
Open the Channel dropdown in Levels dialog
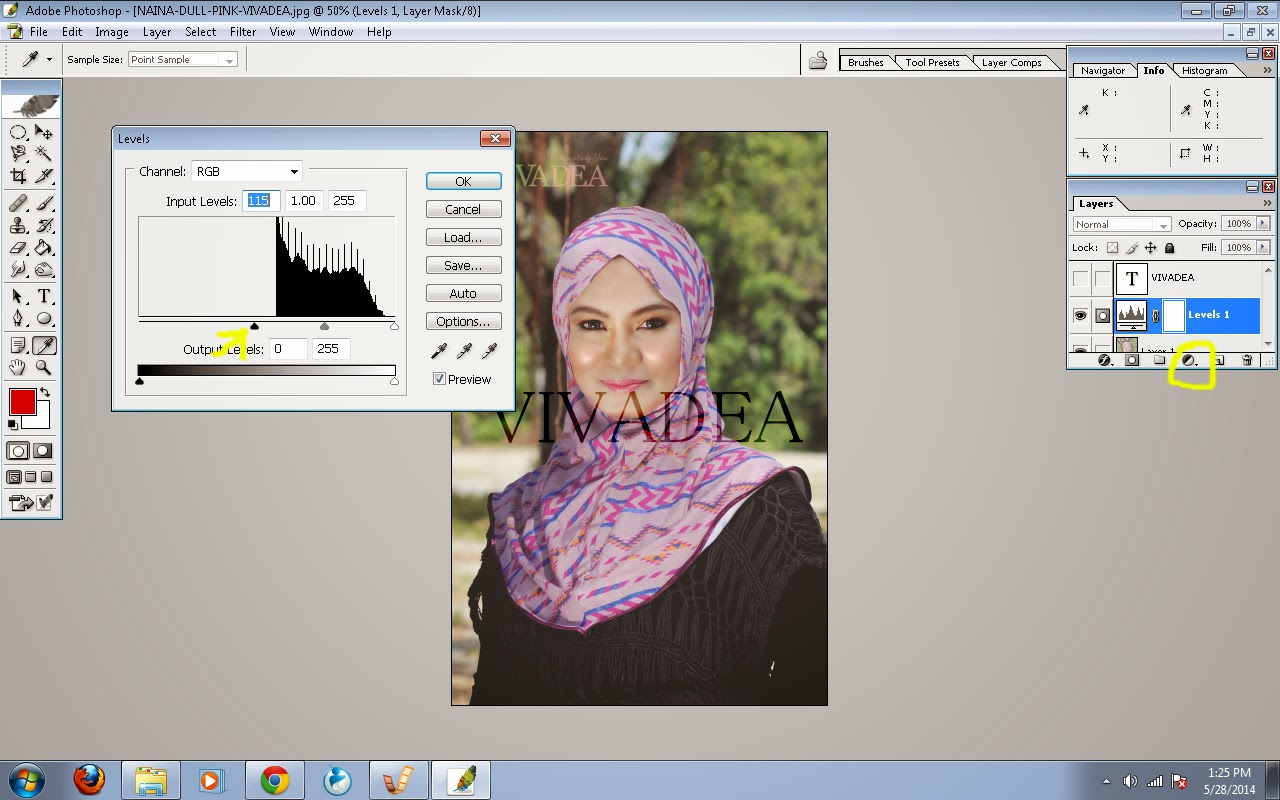pyautogui.click(x=246, y=171)
